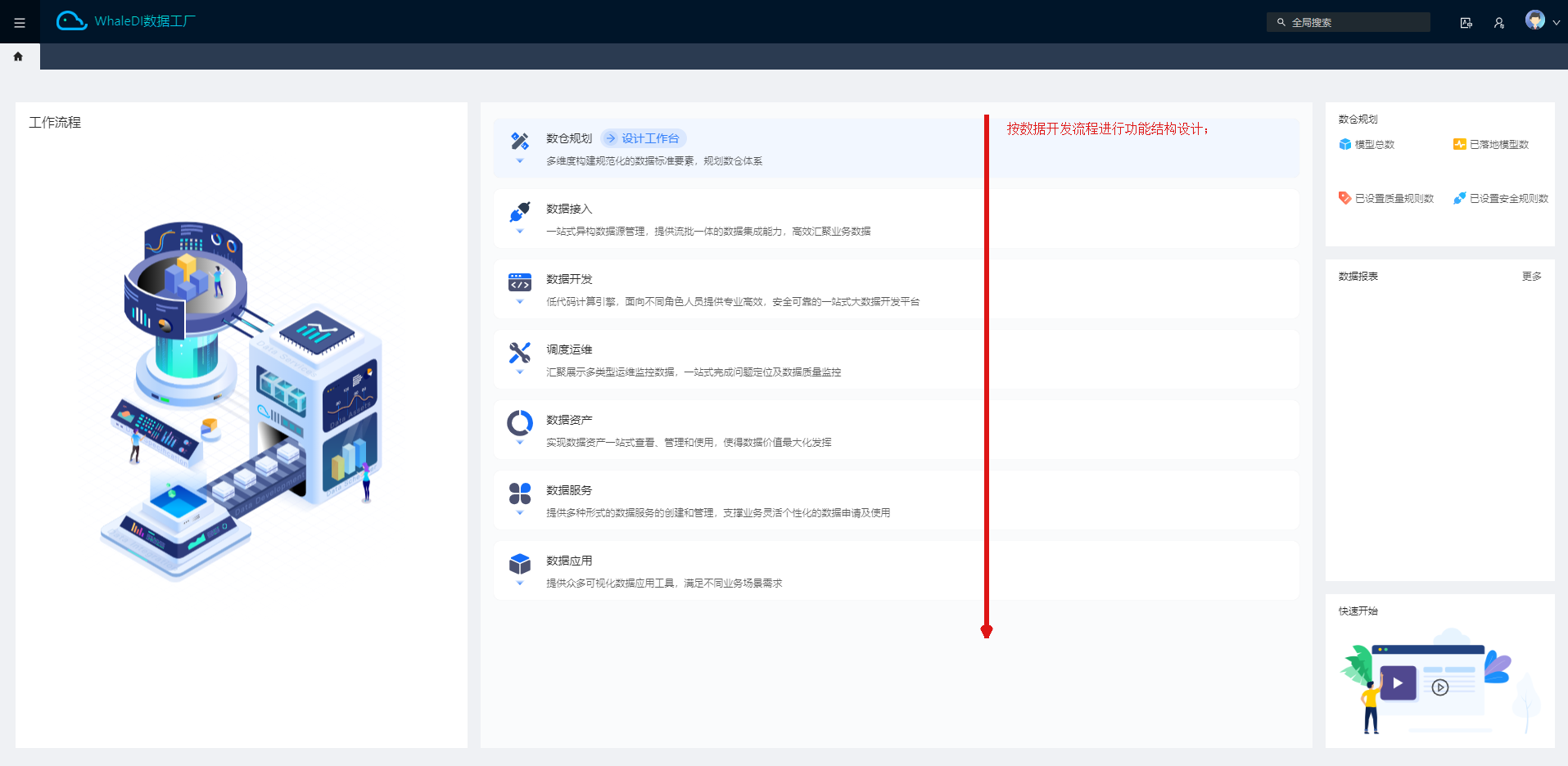Play the 快速开始 video thumbnail
This screenshot has height=766, width=1568.
click(1398, 683)
